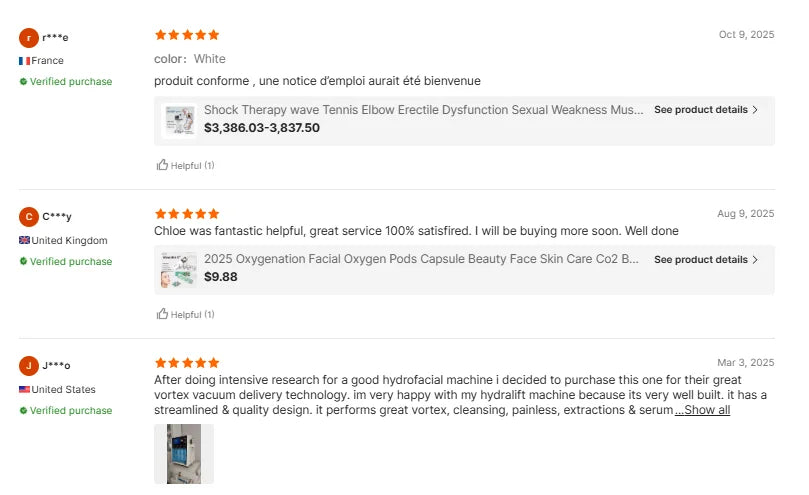Open the chevron next to Shock Therapy details
This screenshot has width=809, height=495.
coord(755,110)
